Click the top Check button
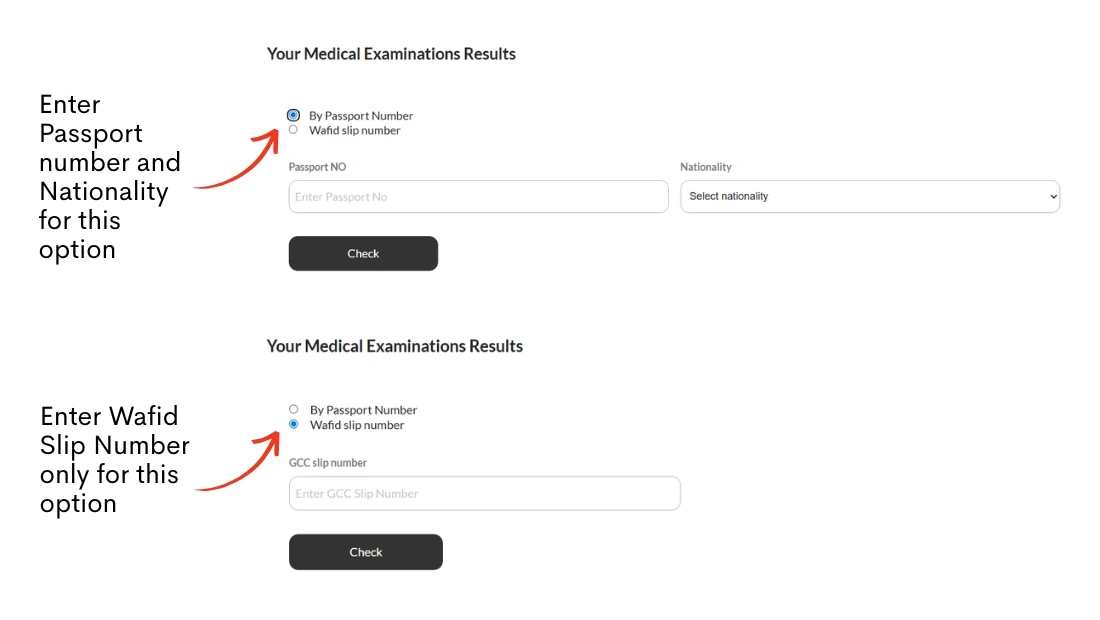Image resolution: width=1100 pixels, height=620 pixels. [x=363, y=253]
